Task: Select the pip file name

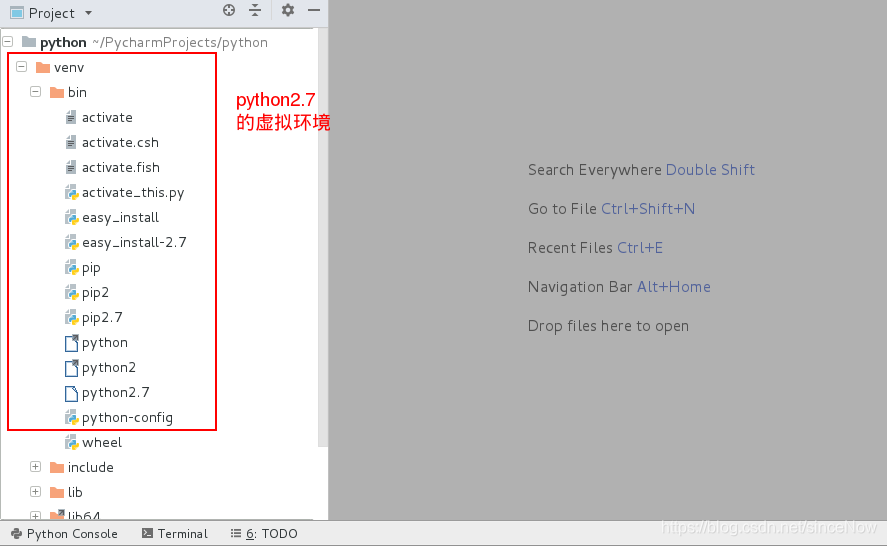Action: [x=91, y=268]
